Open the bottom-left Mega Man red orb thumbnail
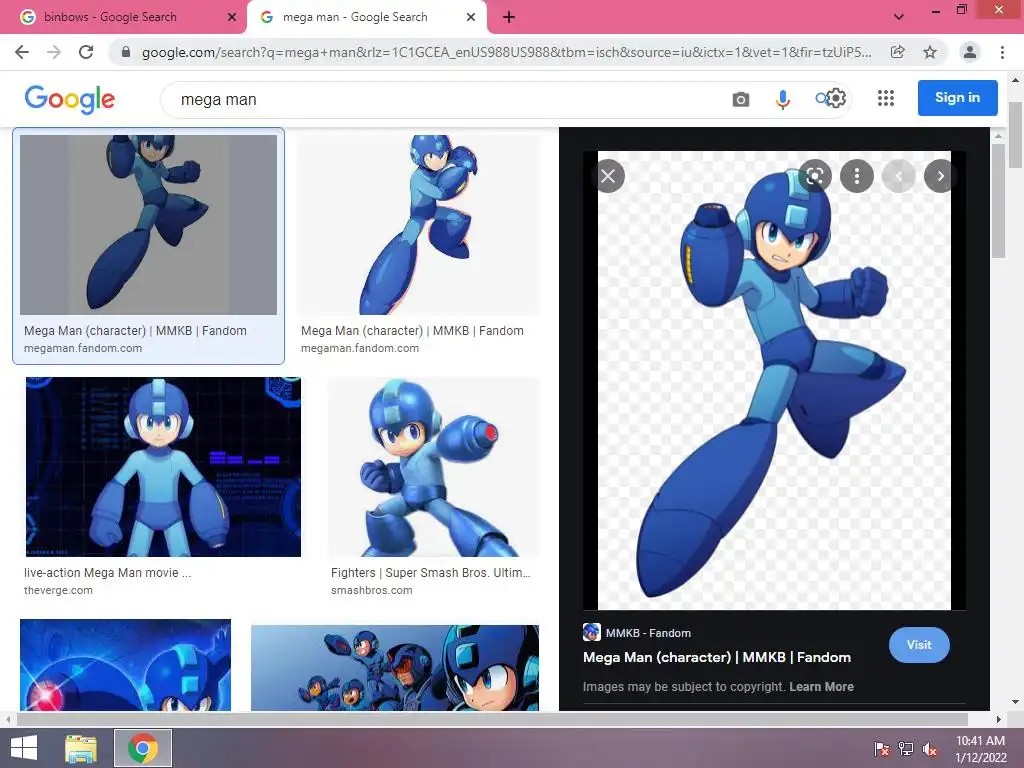Viewport: 1024px width, 768px height. 125,665
